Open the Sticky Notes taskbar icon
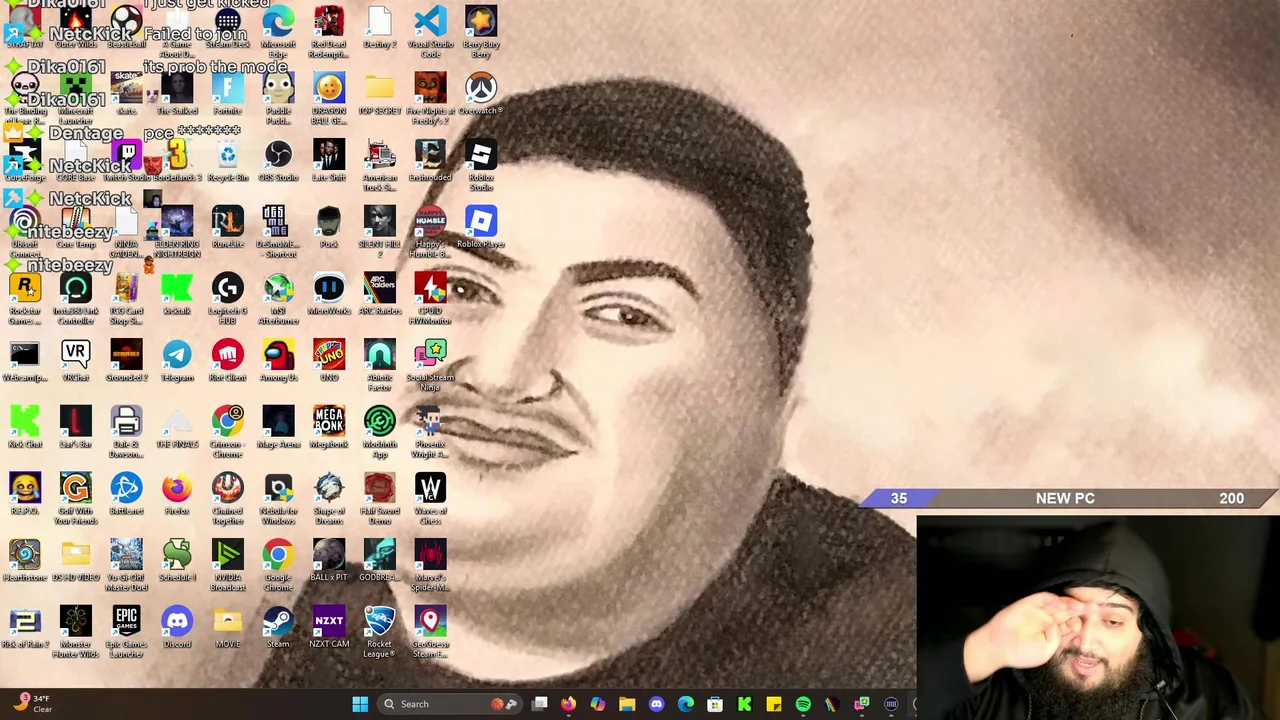1280x720 pixels. pyautogui.click(x=773, y=704)
